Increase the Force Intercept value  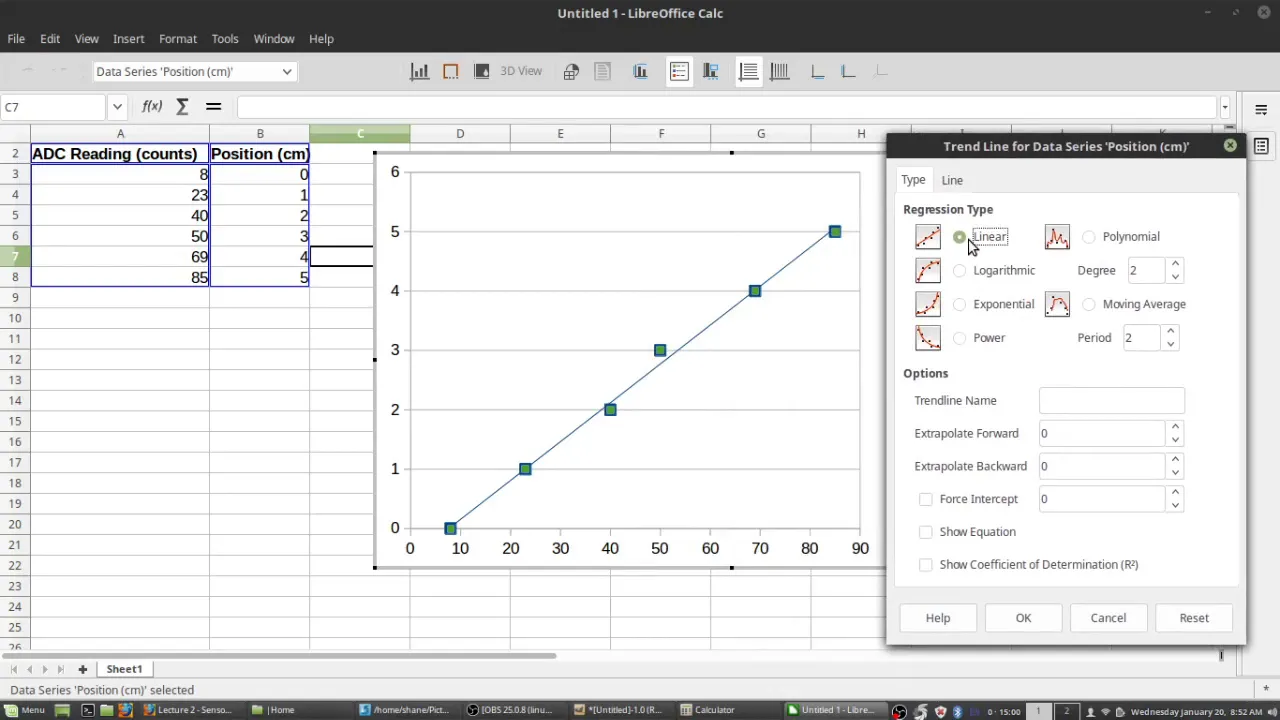(x=1175, y=493)
